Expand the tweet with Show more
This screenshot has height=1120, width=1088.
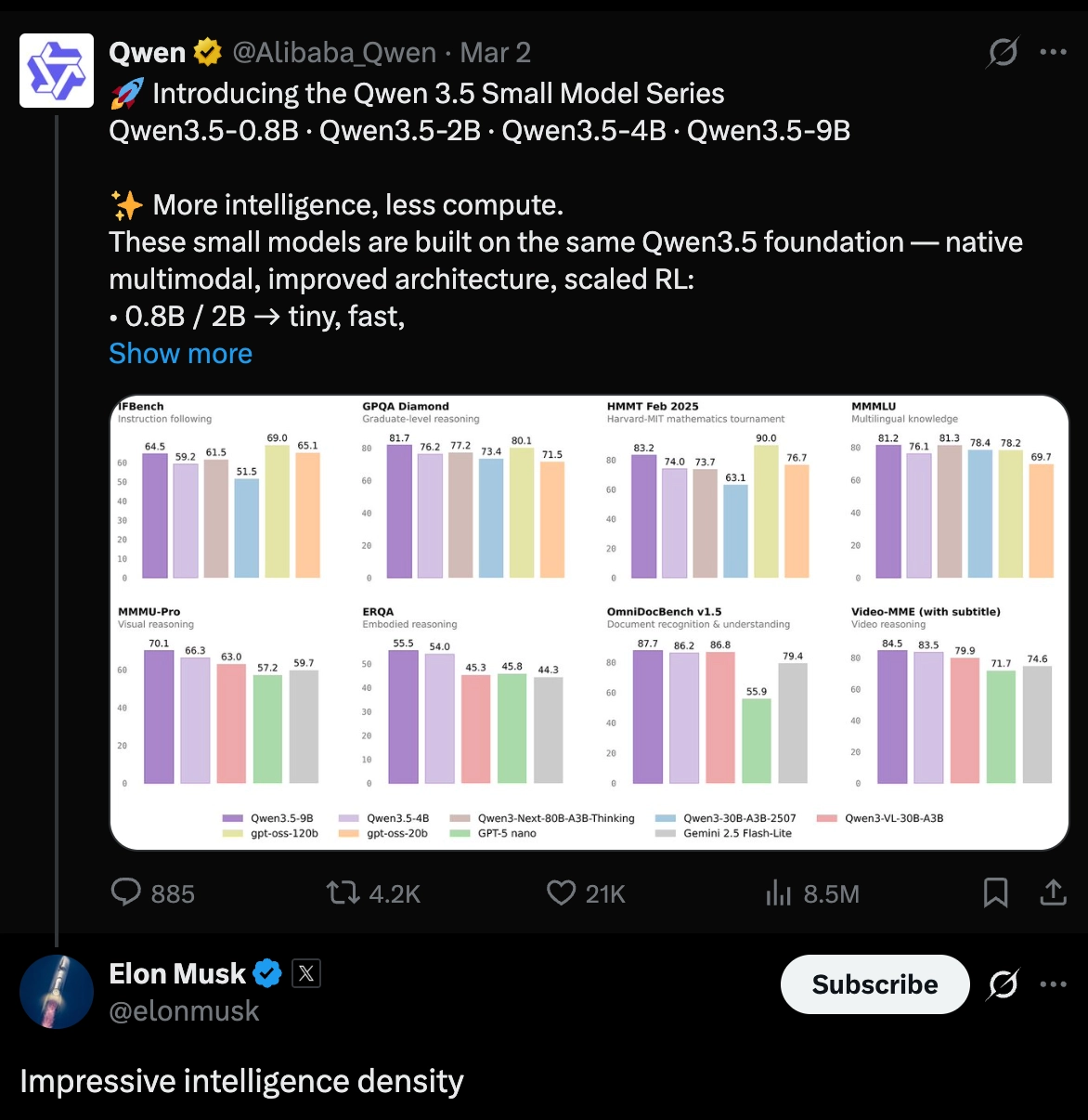[180, 353]
